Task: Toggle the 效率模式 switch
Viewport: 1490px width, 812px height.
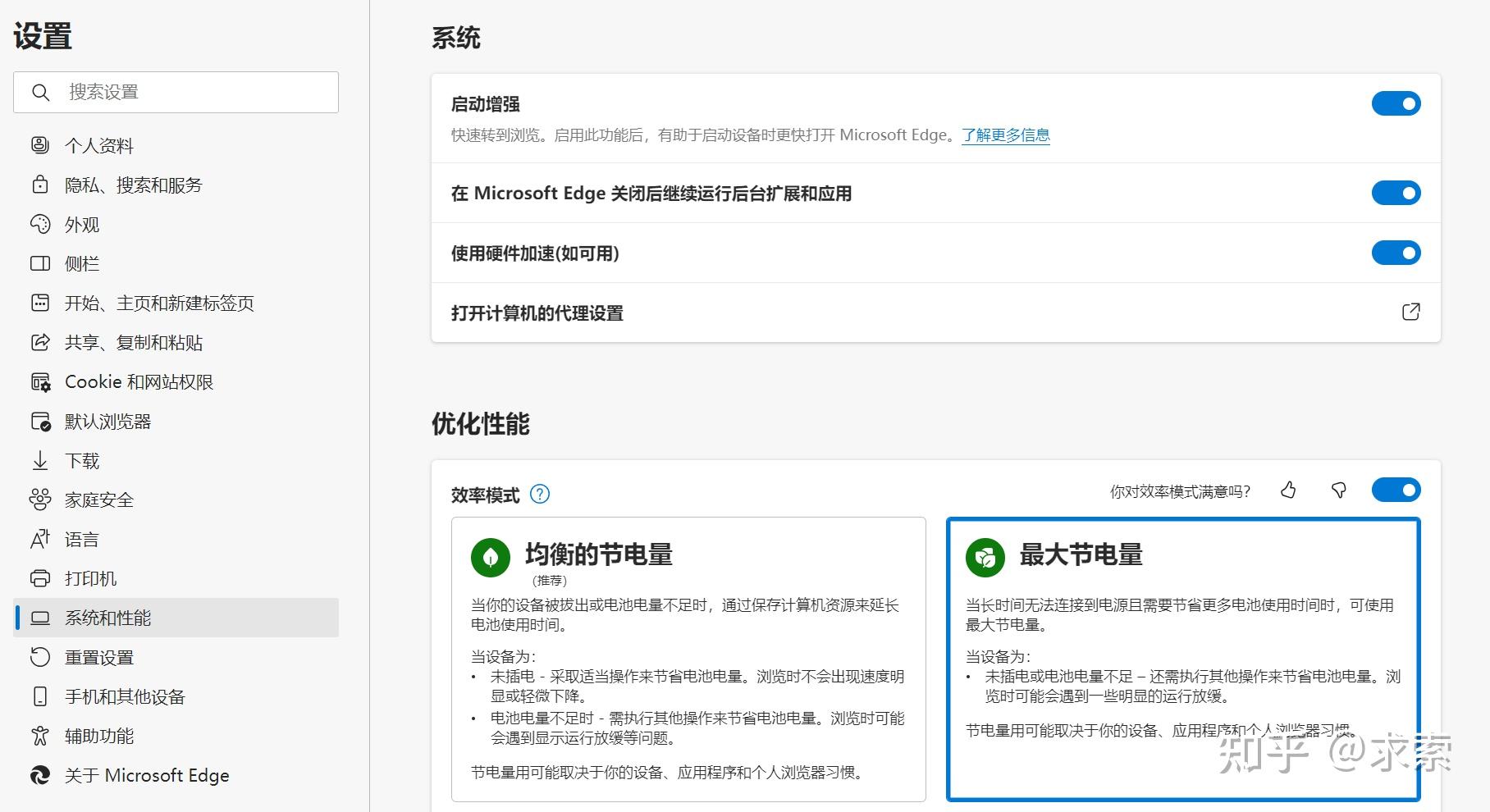Action: (x=1396, y=490)
